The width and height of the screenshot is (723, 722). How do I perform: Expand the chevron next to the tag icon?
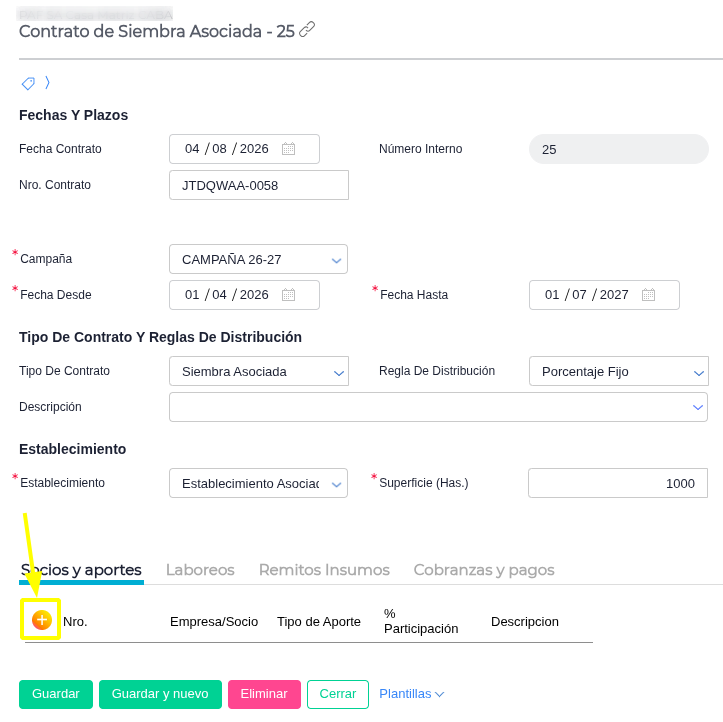click(x=47, y=83)
